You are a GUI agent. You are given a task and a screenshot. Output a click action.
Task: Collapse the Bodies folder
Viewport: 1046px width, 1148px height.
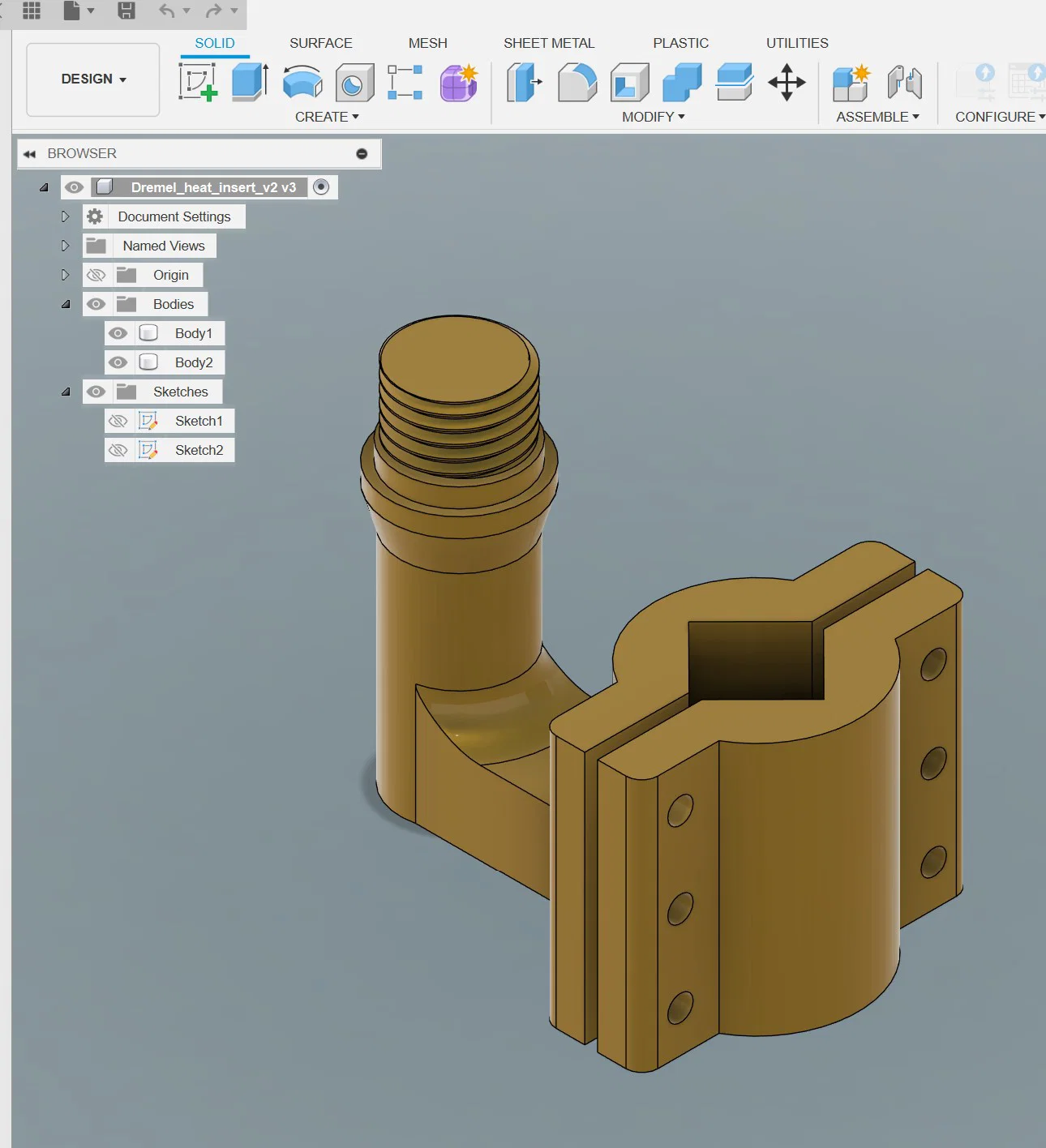[x=66, y=304]
